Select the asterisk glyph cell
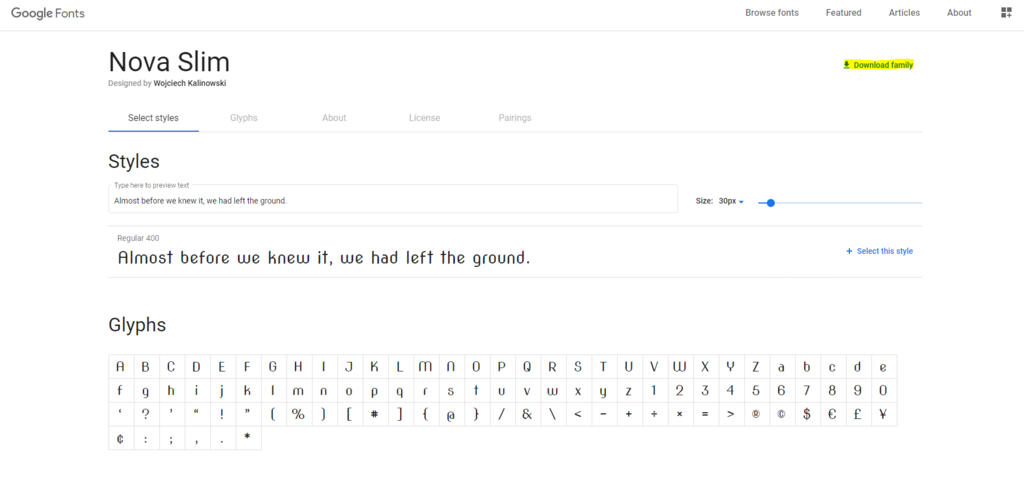Screen dimensions: 1024x484 248,438
